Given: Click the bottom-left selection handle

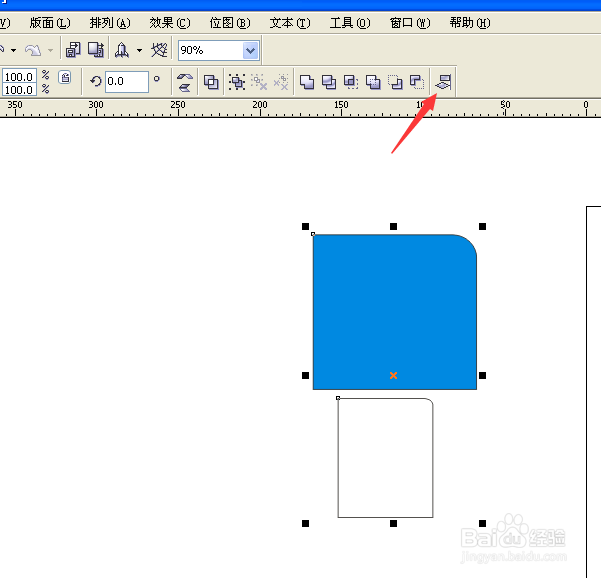Looking at the screenshot, I should click(x=305, y=523).
